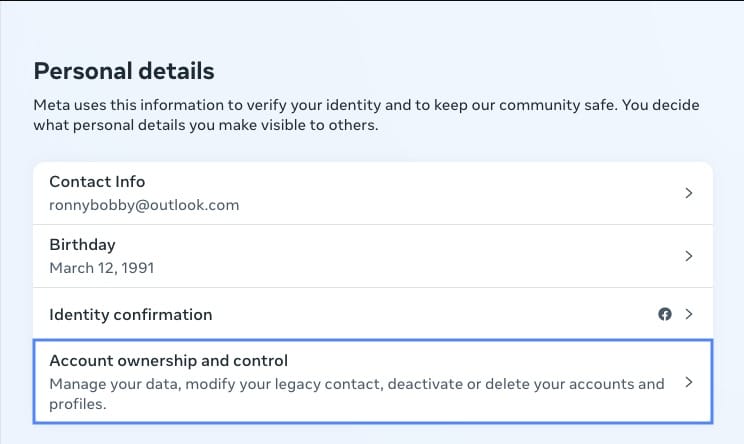Click the 'modify your legacy contact' phrase
This screenshot has width=744, height=444.
point(284,384)
